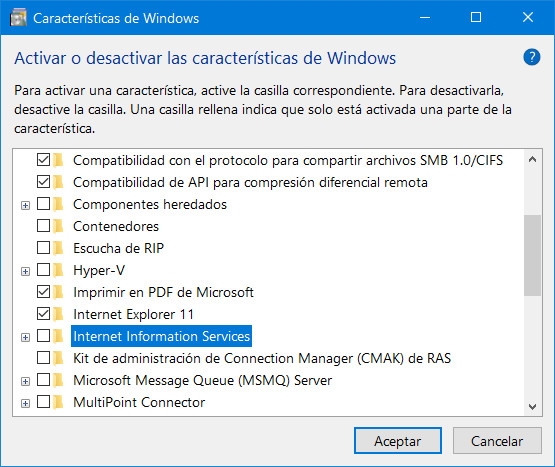
Task: Confirm changes with the Aceptar button
Action: pos(398,441)
